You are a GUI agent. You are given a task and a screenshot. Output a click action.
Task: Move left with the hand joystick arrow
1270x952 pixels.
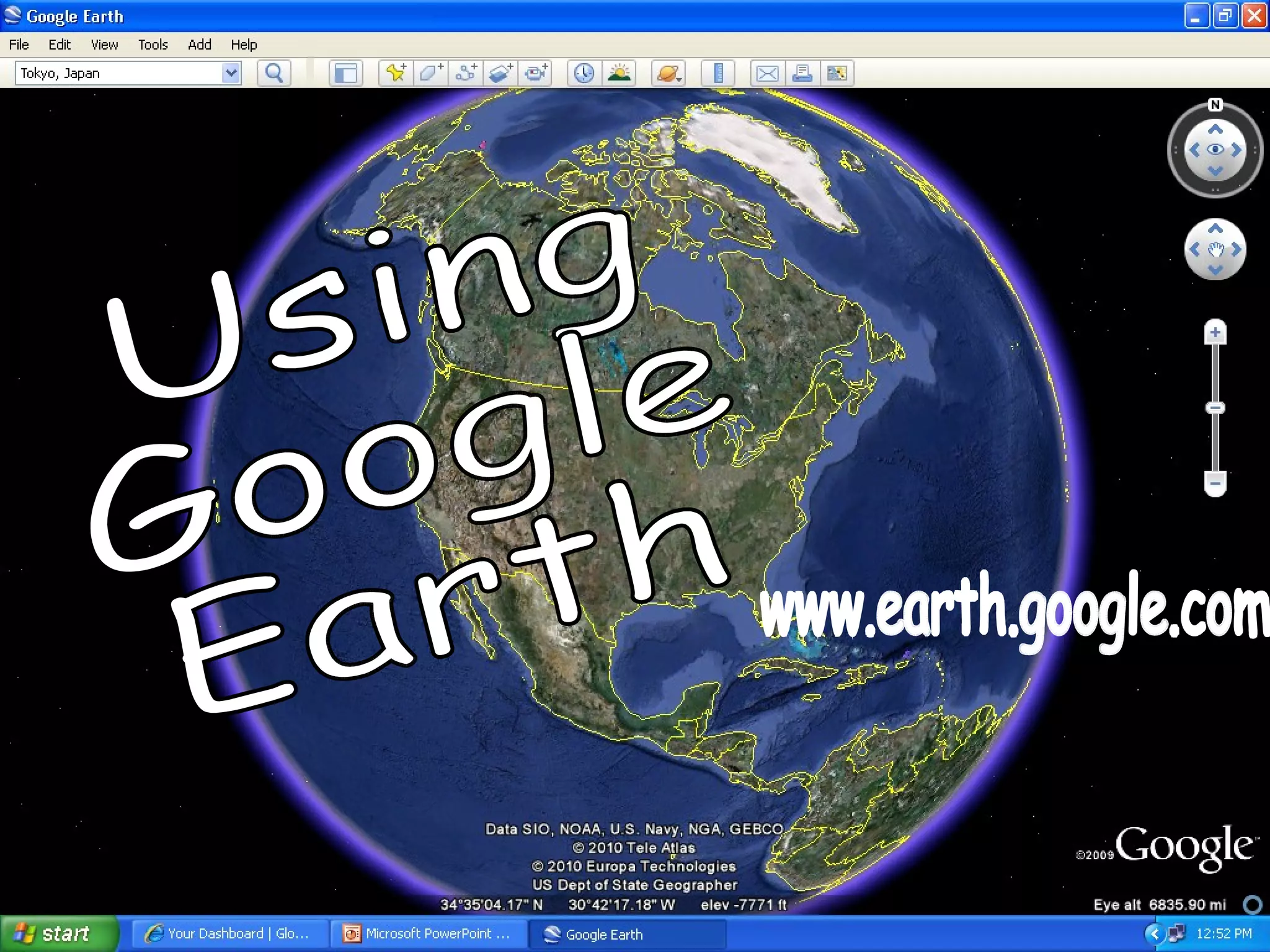point(1194,249)
